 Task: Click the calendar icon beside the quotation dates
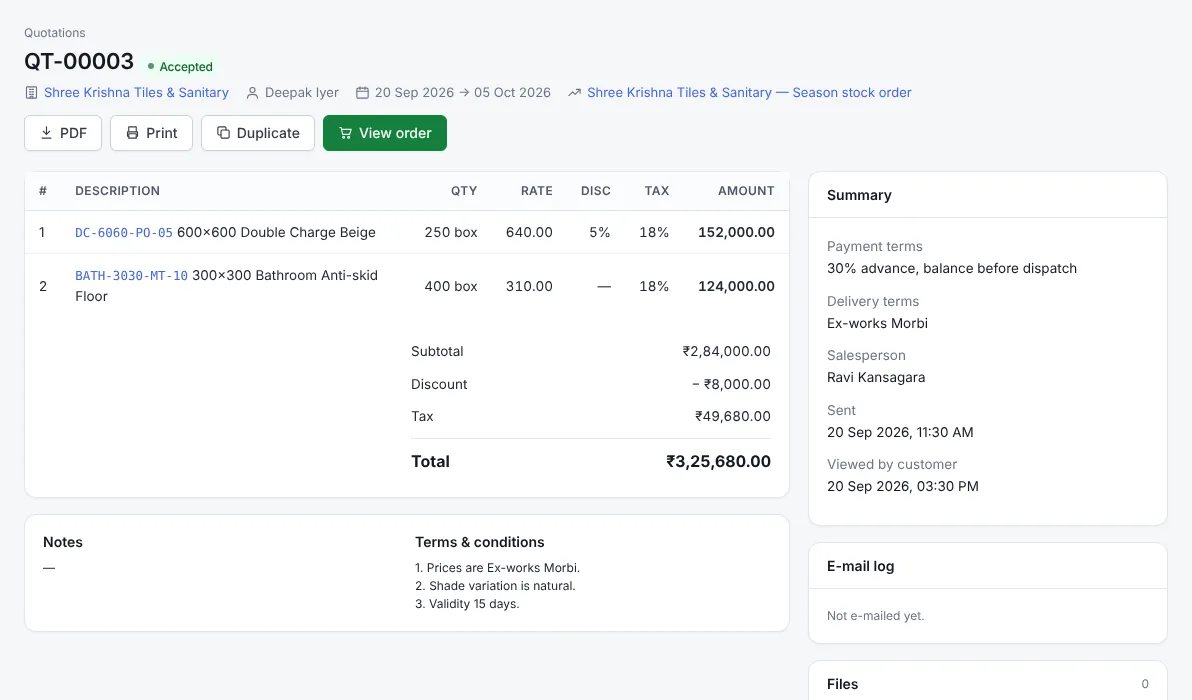[x=363, y=93]
